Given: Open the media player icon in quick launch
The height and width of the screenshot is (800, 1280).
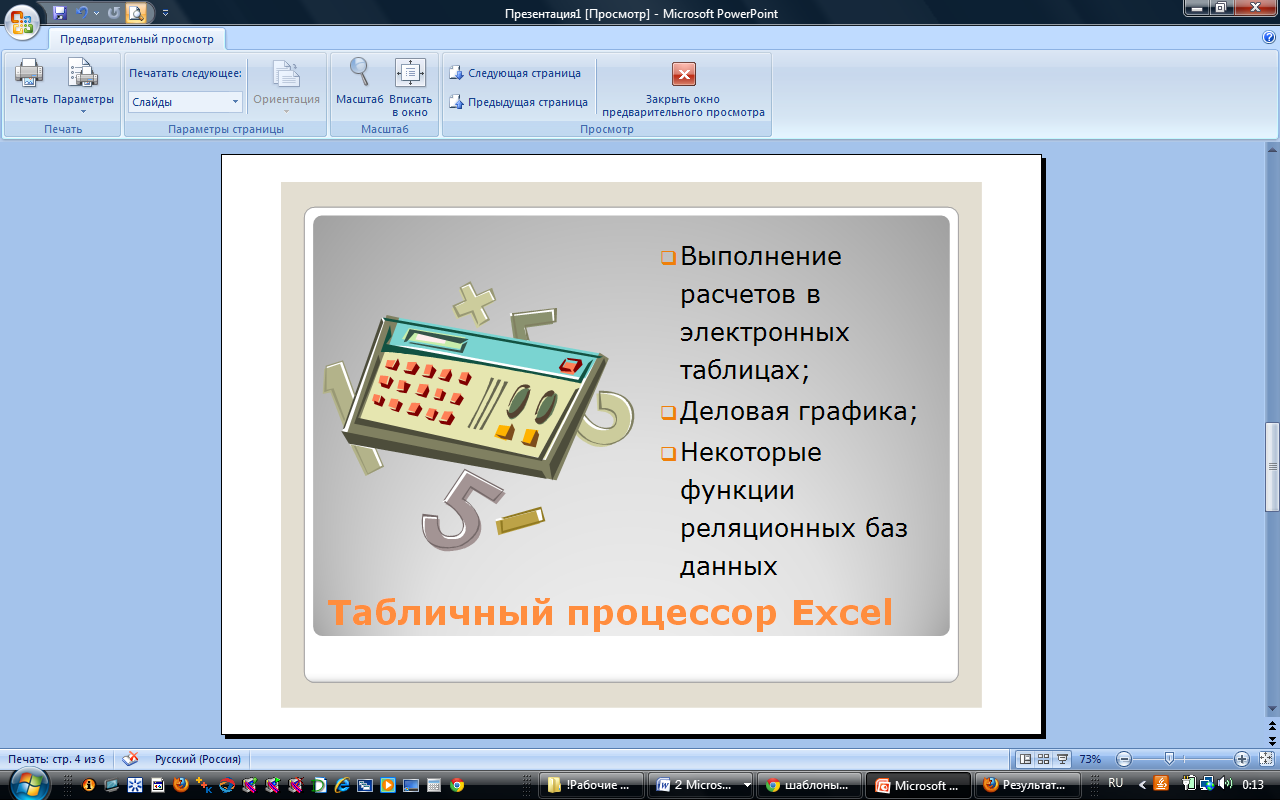Looking at the screenshot, I should (x=387, y=785).
